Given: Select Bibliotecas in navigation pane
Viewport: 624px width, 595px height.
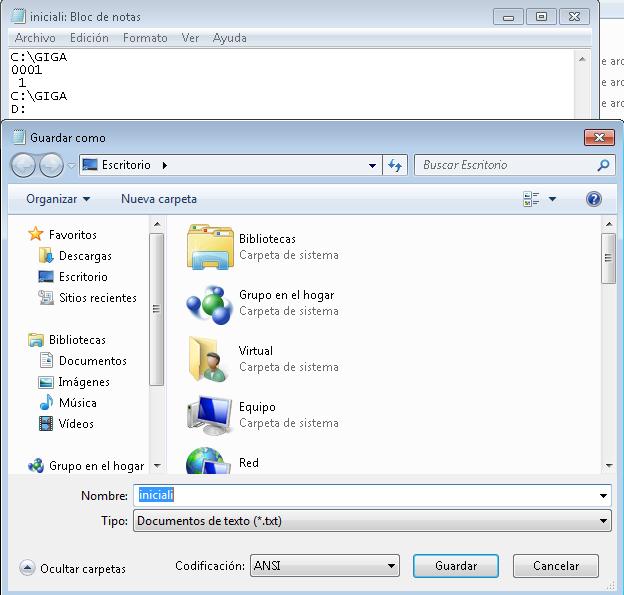Looking at the screenshot, I should (x=77, y=339).
